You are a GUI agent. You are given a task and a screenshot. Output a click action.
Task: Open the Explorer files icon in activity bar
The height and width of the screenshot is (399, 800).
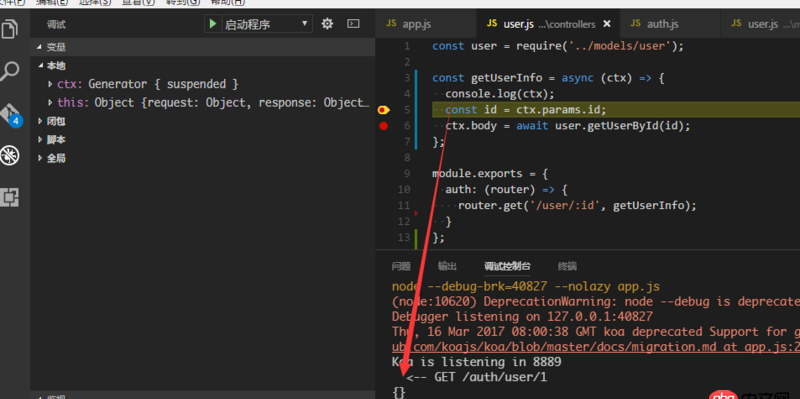tap(10, 29)
